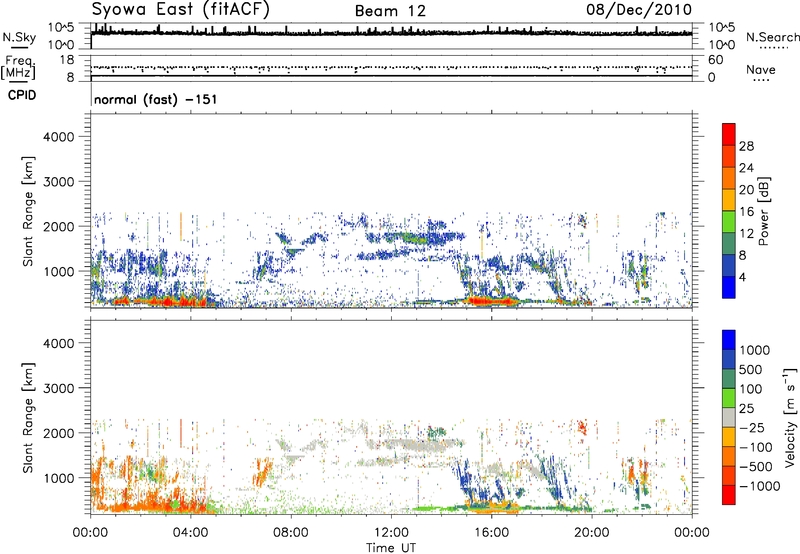
Task: Click the yellow 16-20 dB Power colorbar segment
Action: pos(729,199)
